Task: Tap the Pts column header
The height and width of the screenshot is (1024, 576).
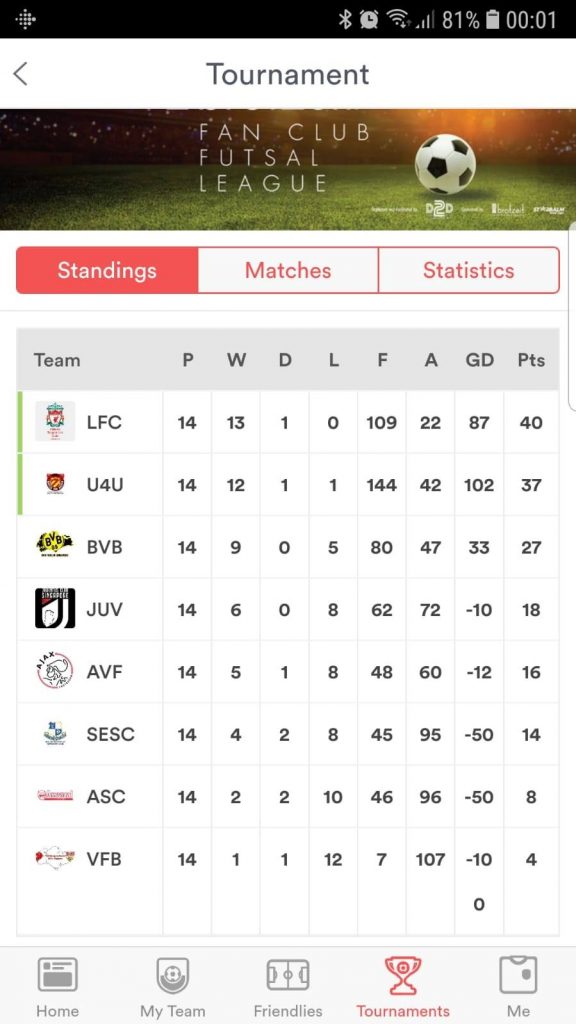Action: point(531,360)
